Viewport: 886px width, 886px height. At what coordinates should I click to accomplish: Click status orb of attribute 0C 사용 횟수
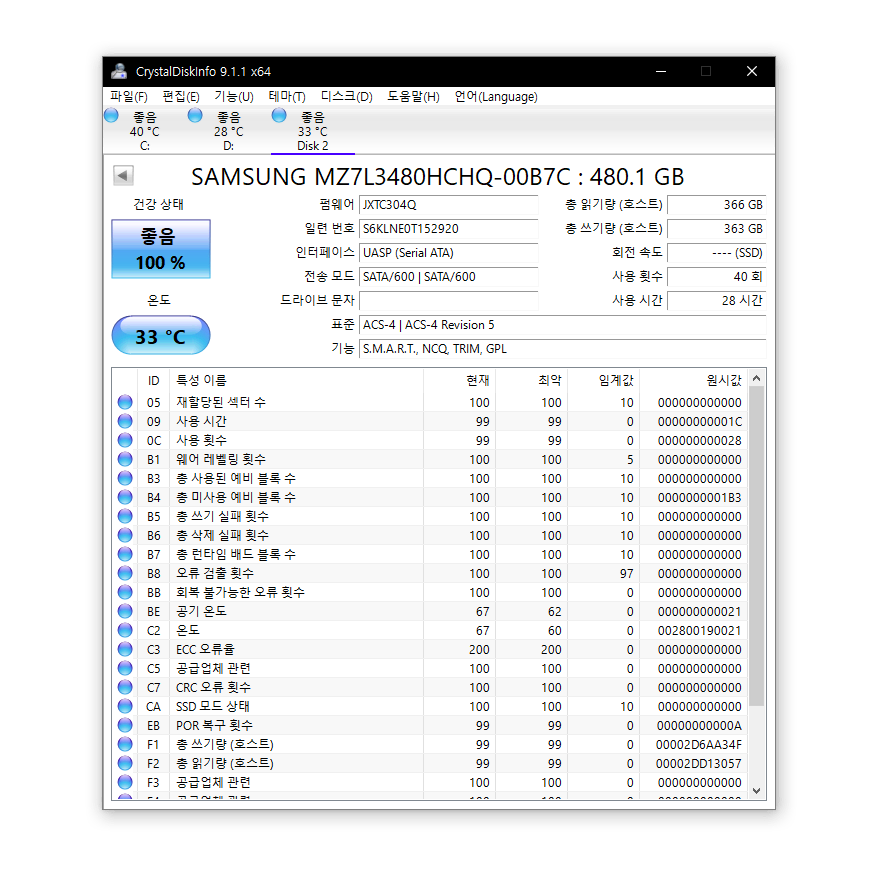(125, 440)
